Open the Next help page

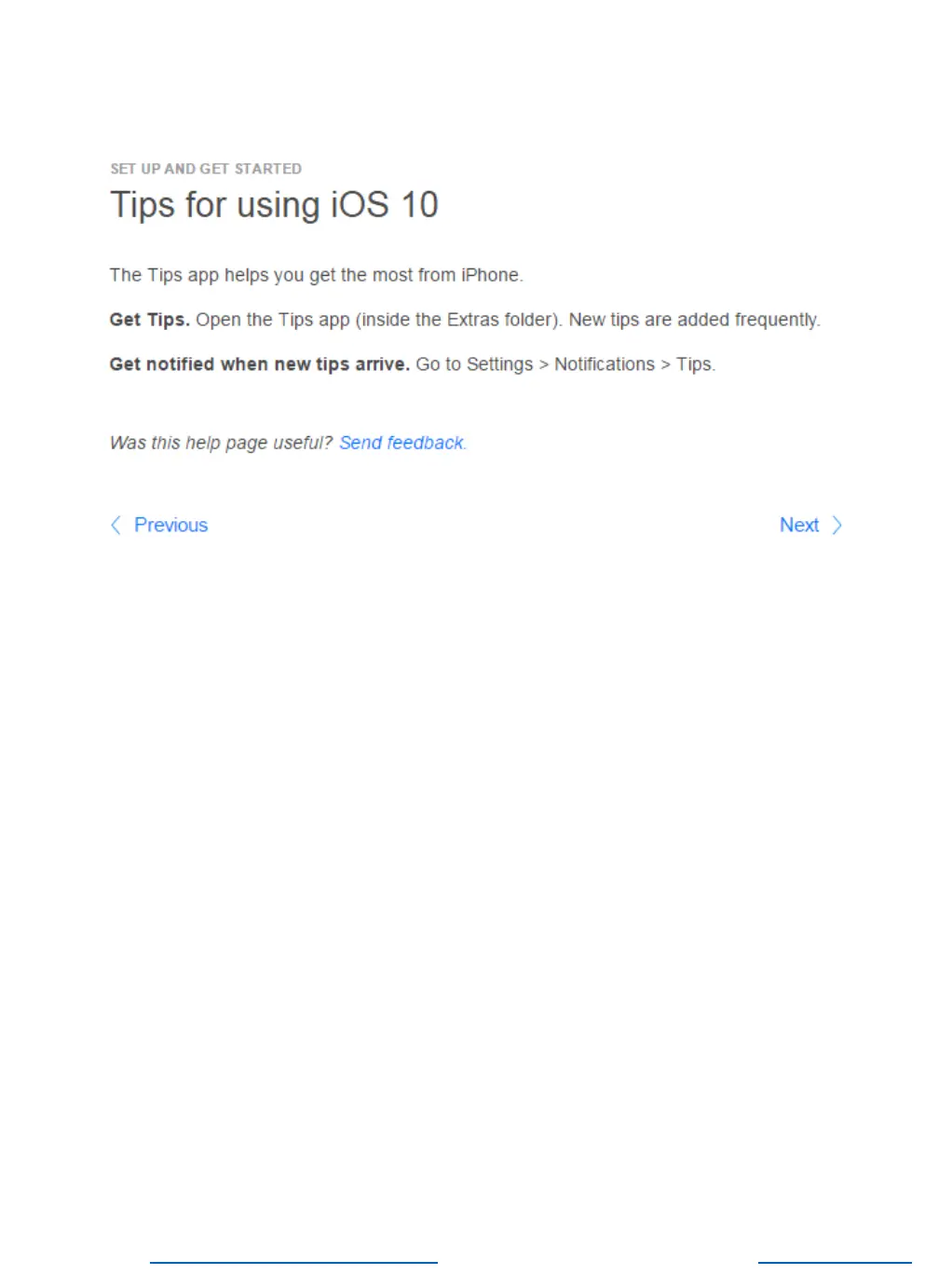point(799,526)
